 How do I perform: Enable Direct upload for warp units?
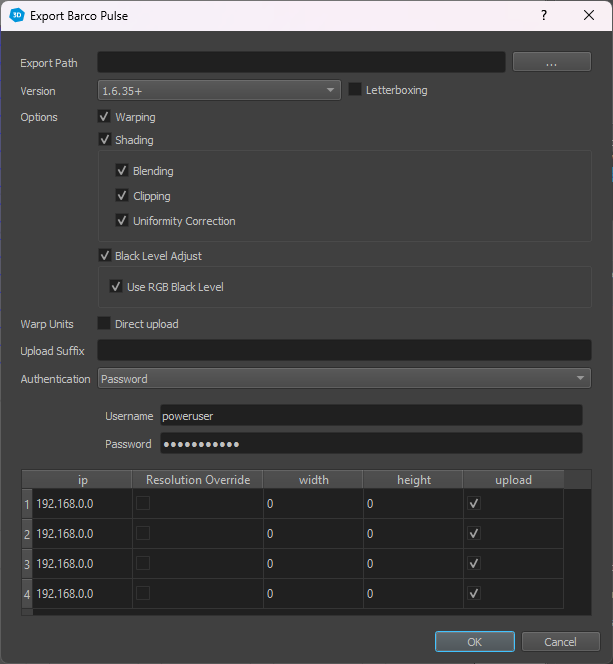tap(105, 324)
